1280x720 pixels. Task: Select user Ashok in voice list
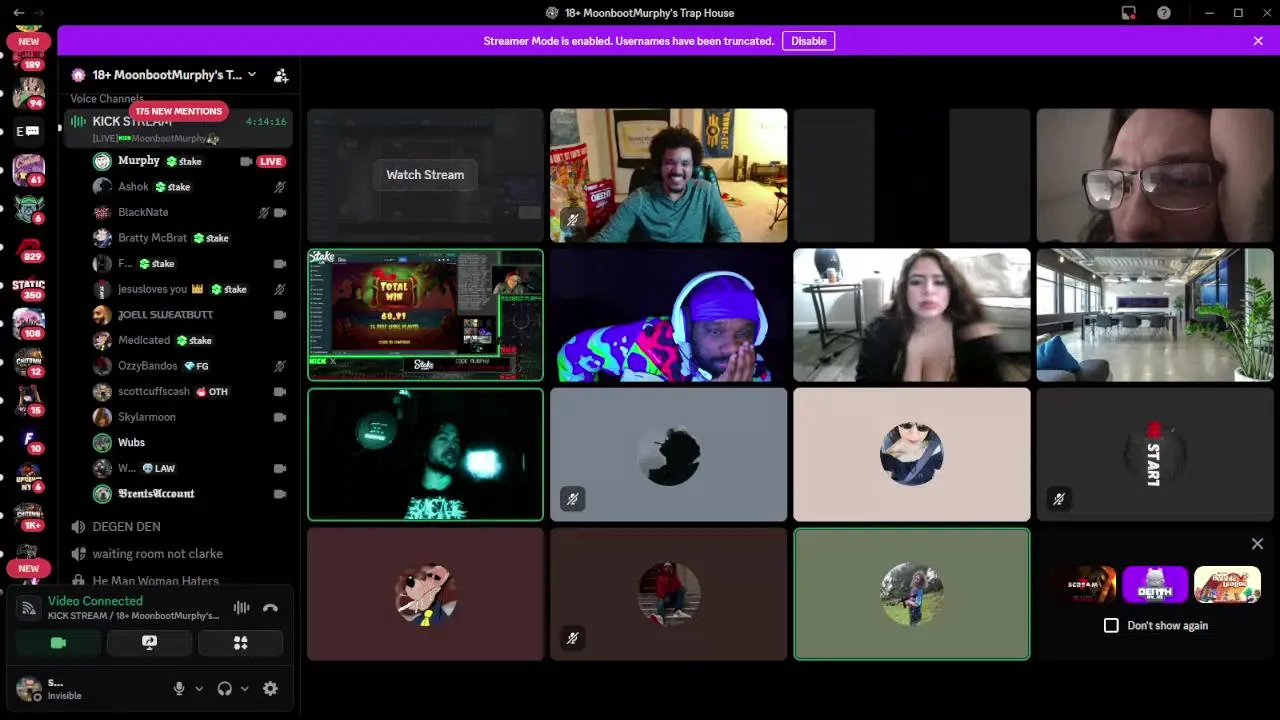tap(133, 187)
